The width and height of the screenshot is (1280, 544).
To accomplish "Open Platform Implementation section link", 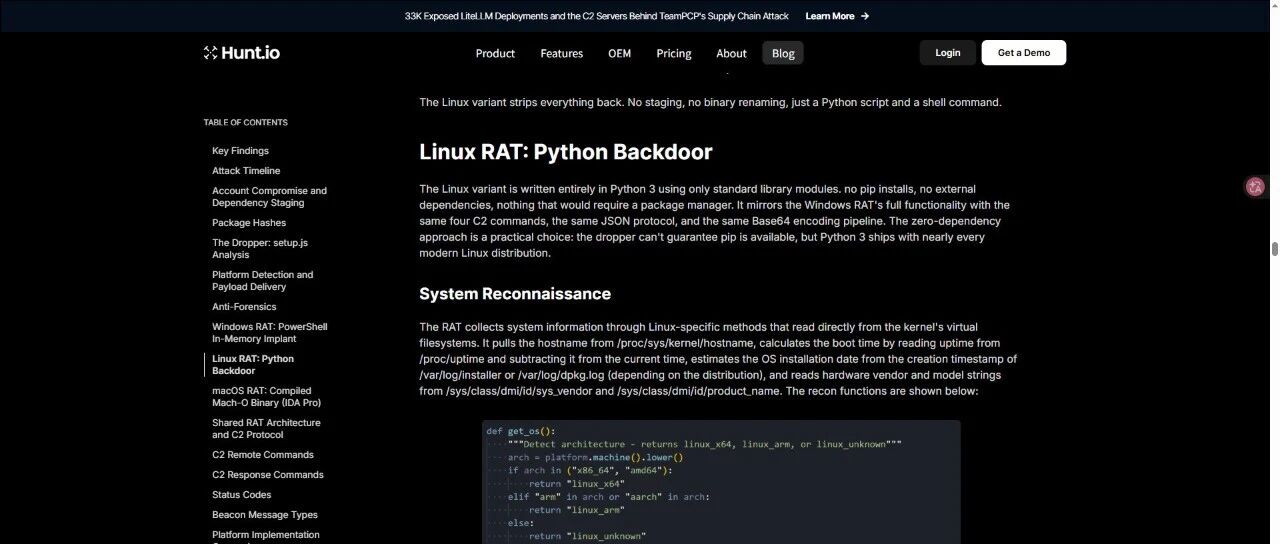I will [x=266, y=535].
